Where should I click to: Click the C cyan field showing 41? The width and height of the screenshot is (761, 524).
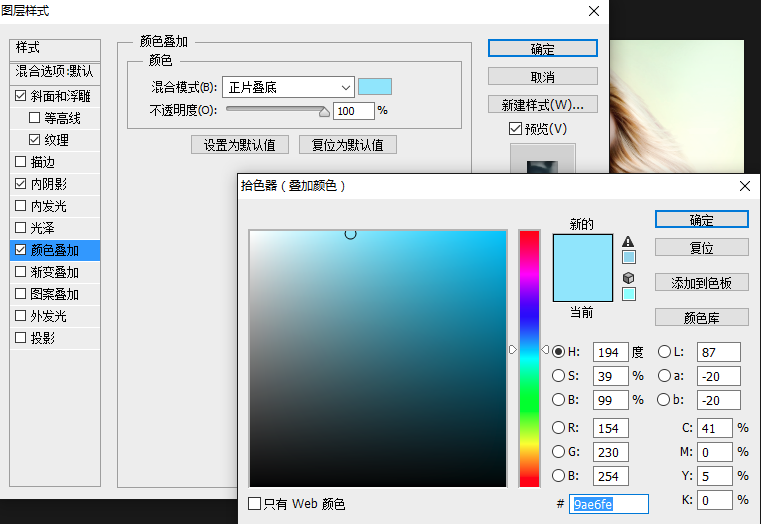[x=714, y=428]
